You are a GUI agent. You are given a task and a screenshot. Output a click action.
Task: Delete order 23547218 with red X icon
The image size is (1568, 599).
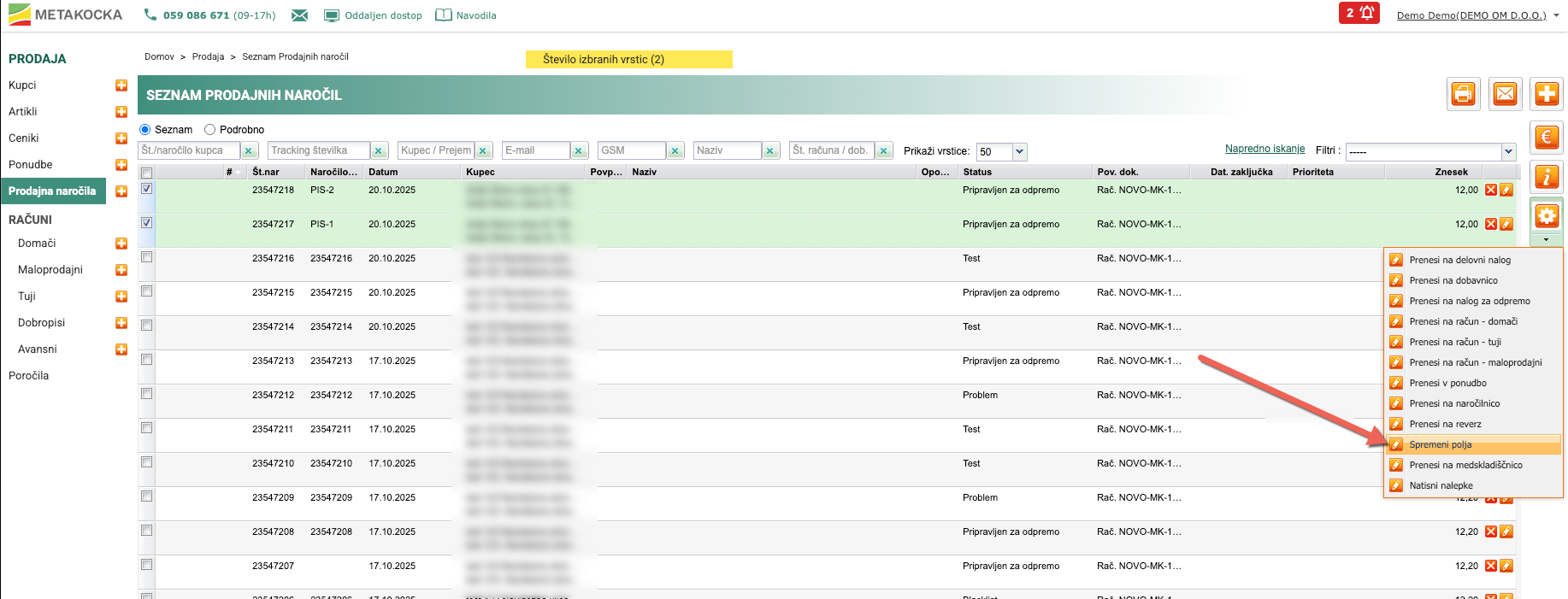coord(1490,190)
